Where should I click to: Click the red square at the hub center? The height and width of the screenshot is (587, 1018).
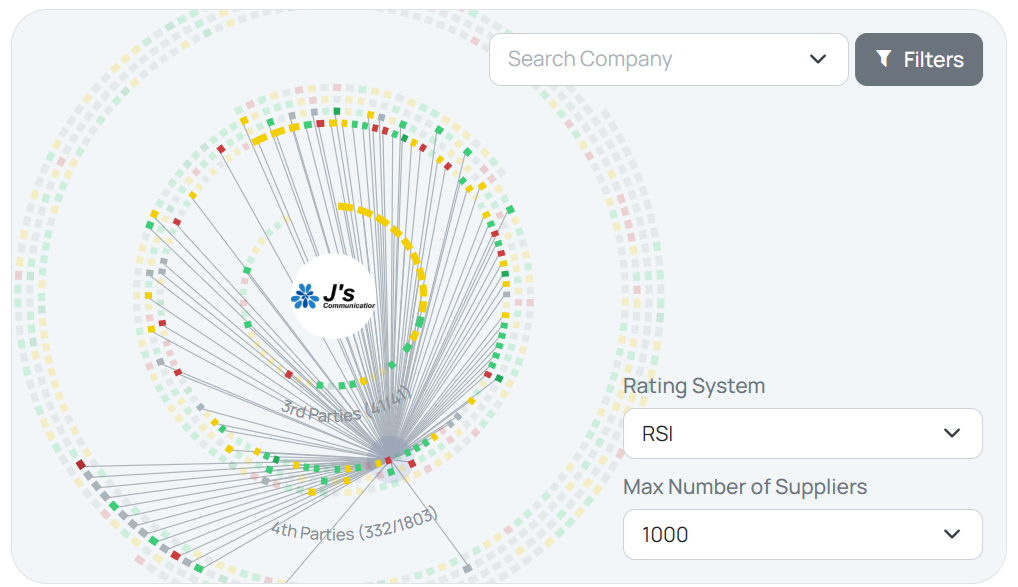[x=388, y=460]
